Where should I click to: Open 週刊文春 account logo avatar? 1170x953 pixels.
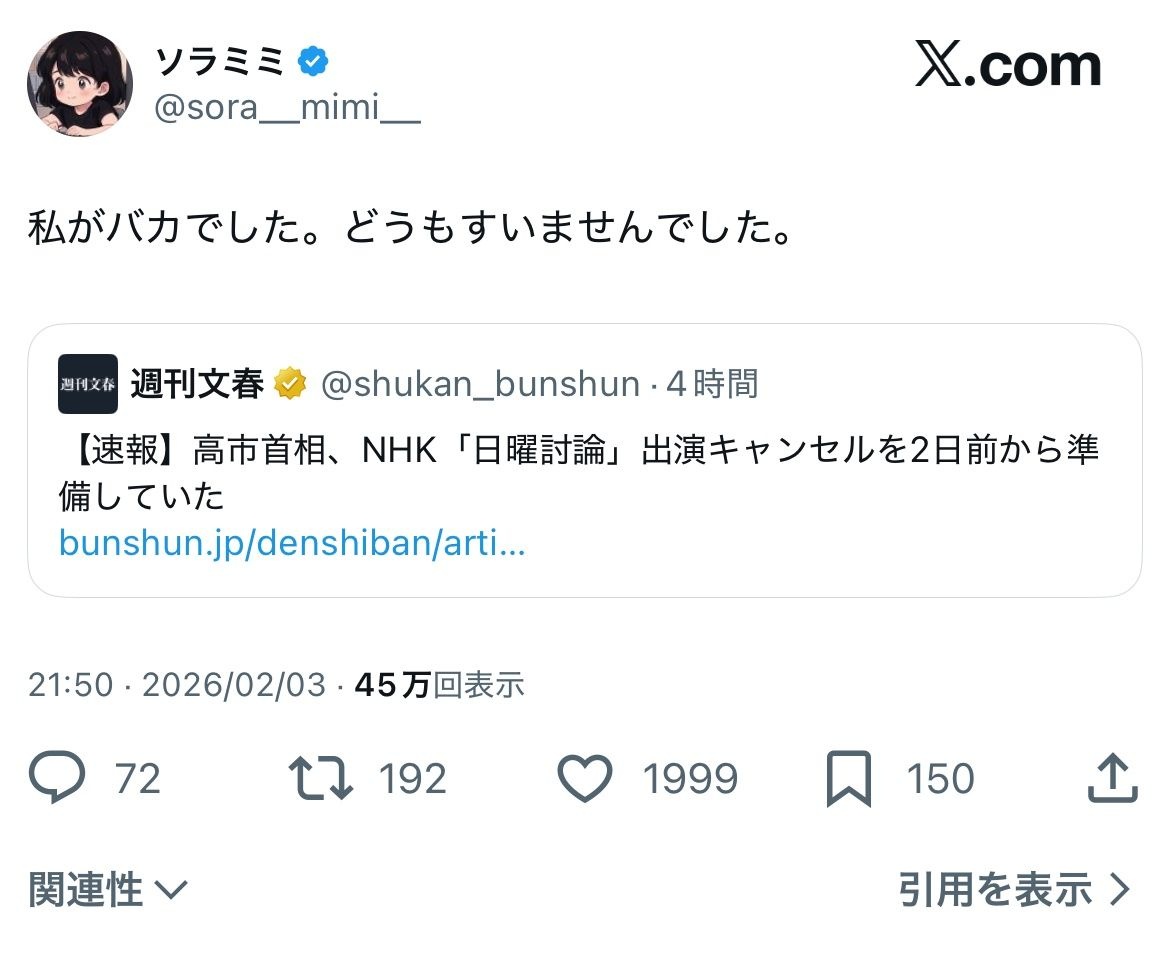coord(88,384)
